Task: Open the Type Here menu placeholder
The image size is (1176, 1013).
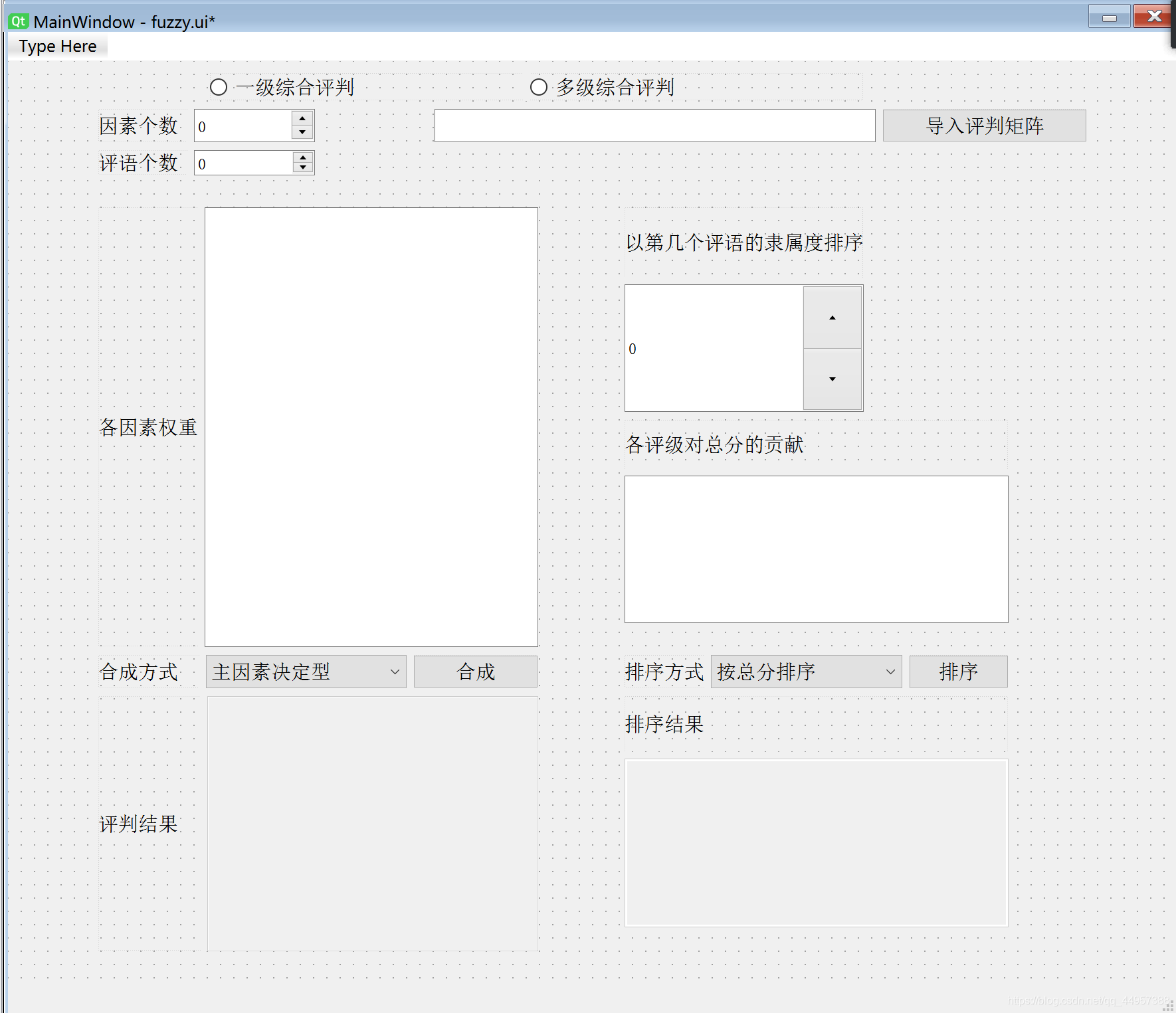Action: click(57, 46)
